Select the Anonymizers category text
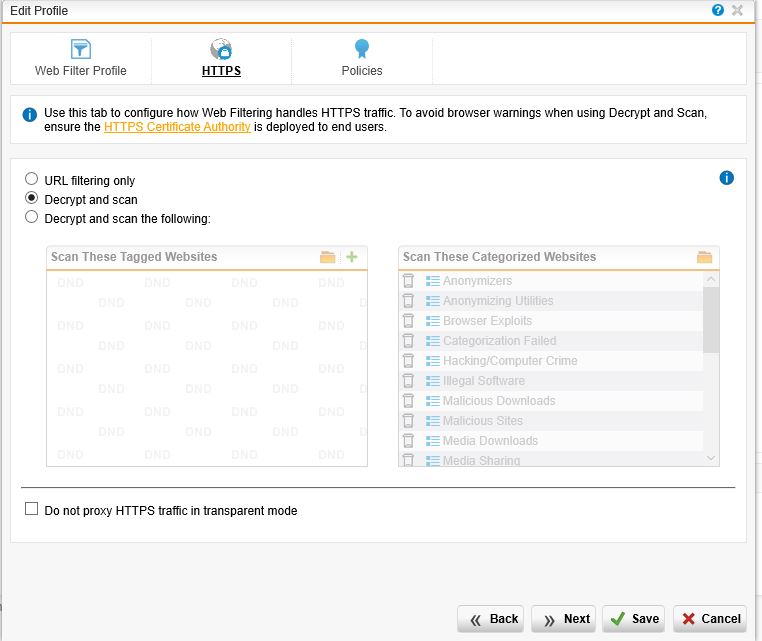This screenshot has width=762, height=641. pyautogui.click(x=477, y=281)
